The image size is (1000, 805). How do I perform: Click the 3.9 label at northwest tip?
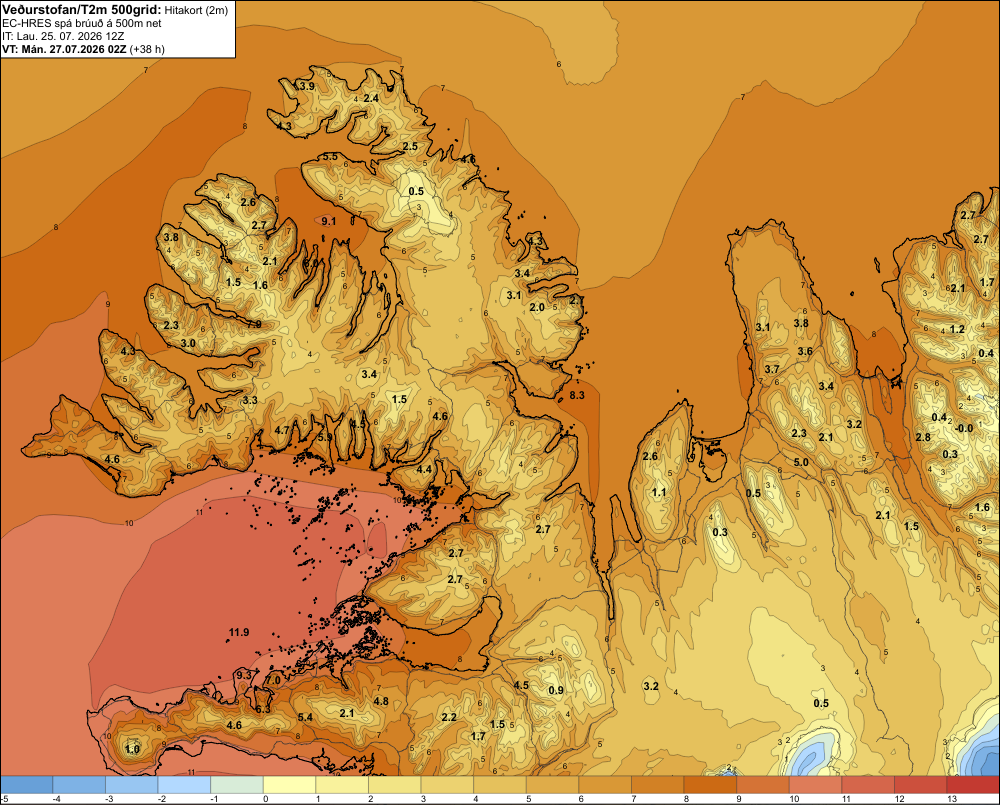pos(307,86)
